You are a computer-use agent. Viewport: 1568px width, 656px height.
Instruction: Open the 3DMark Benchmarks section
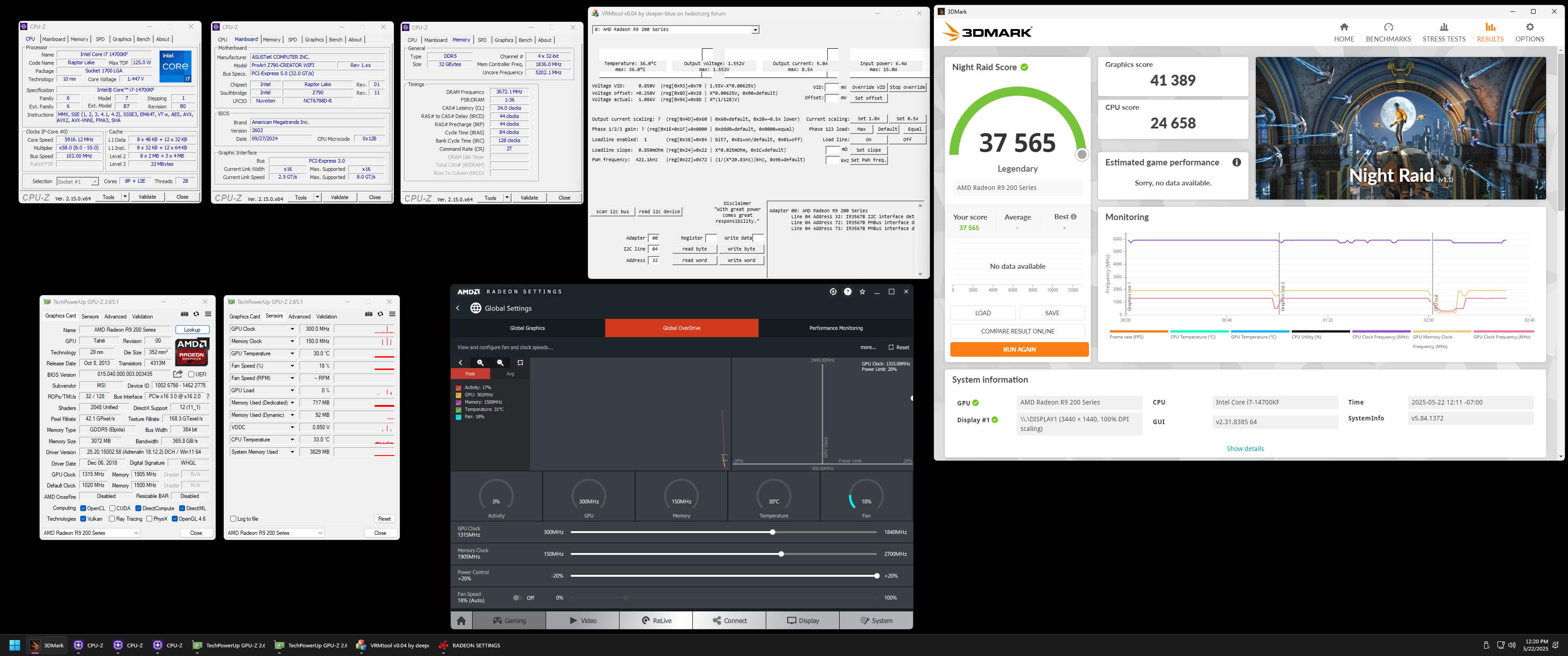[x=1388, y=32]
